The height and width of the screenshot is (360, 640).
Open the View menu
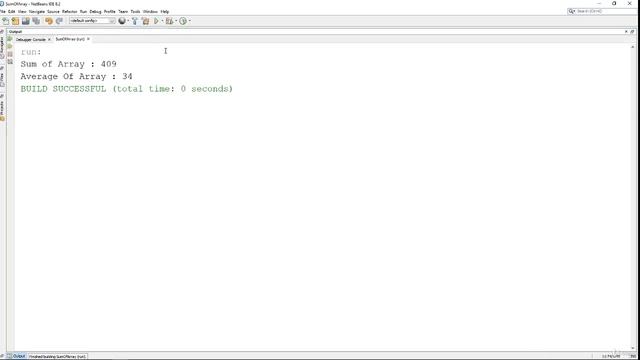point(22,11)
